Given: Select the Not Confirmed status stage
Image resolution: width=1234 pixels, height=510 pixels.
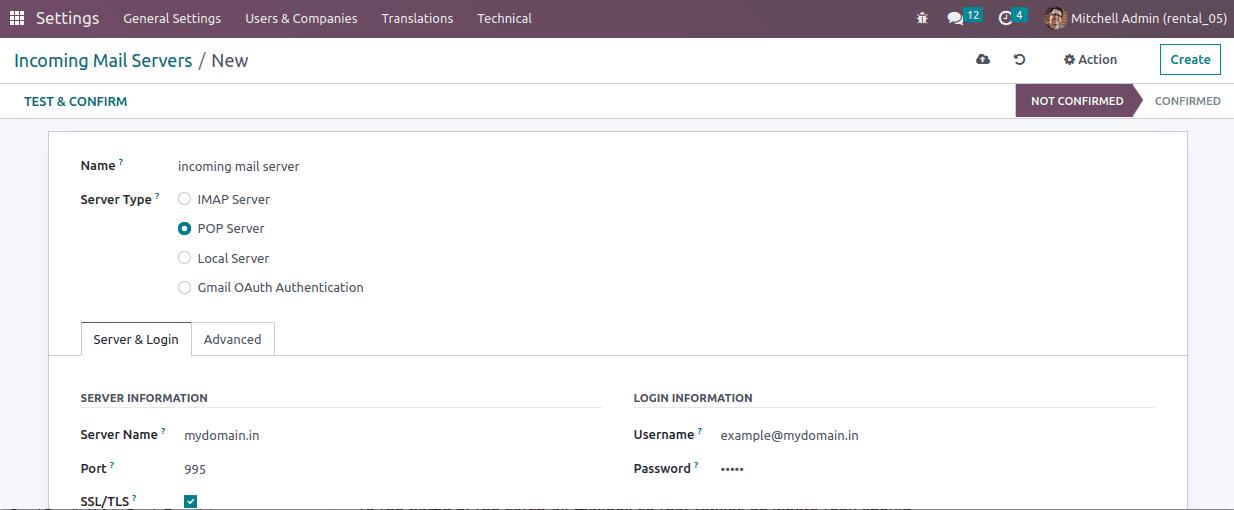Looking at the screenshot, I should click(1077, 101).
